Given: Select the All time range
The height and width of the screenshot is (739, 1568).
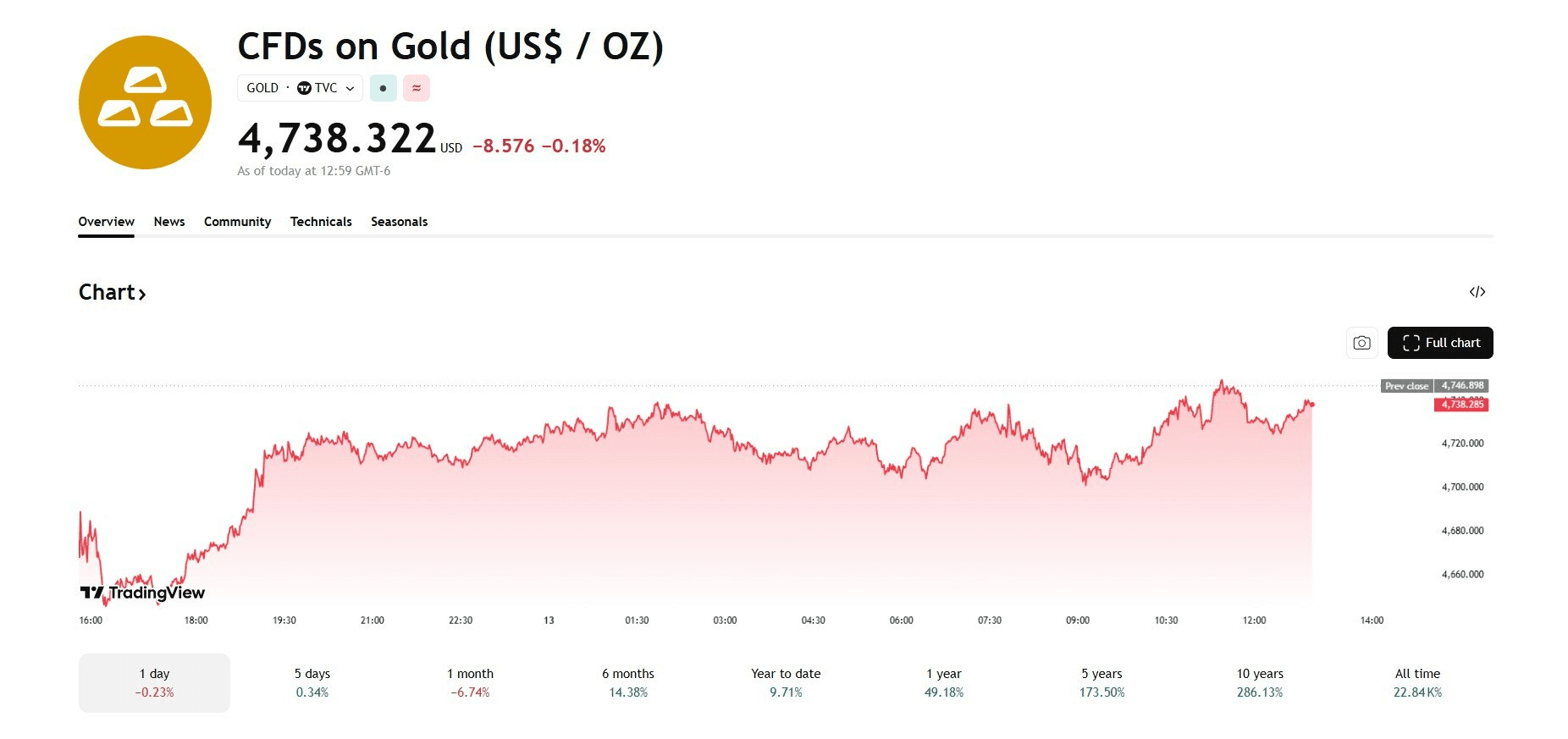Looking at the screenshot, I should [1417, 682].
